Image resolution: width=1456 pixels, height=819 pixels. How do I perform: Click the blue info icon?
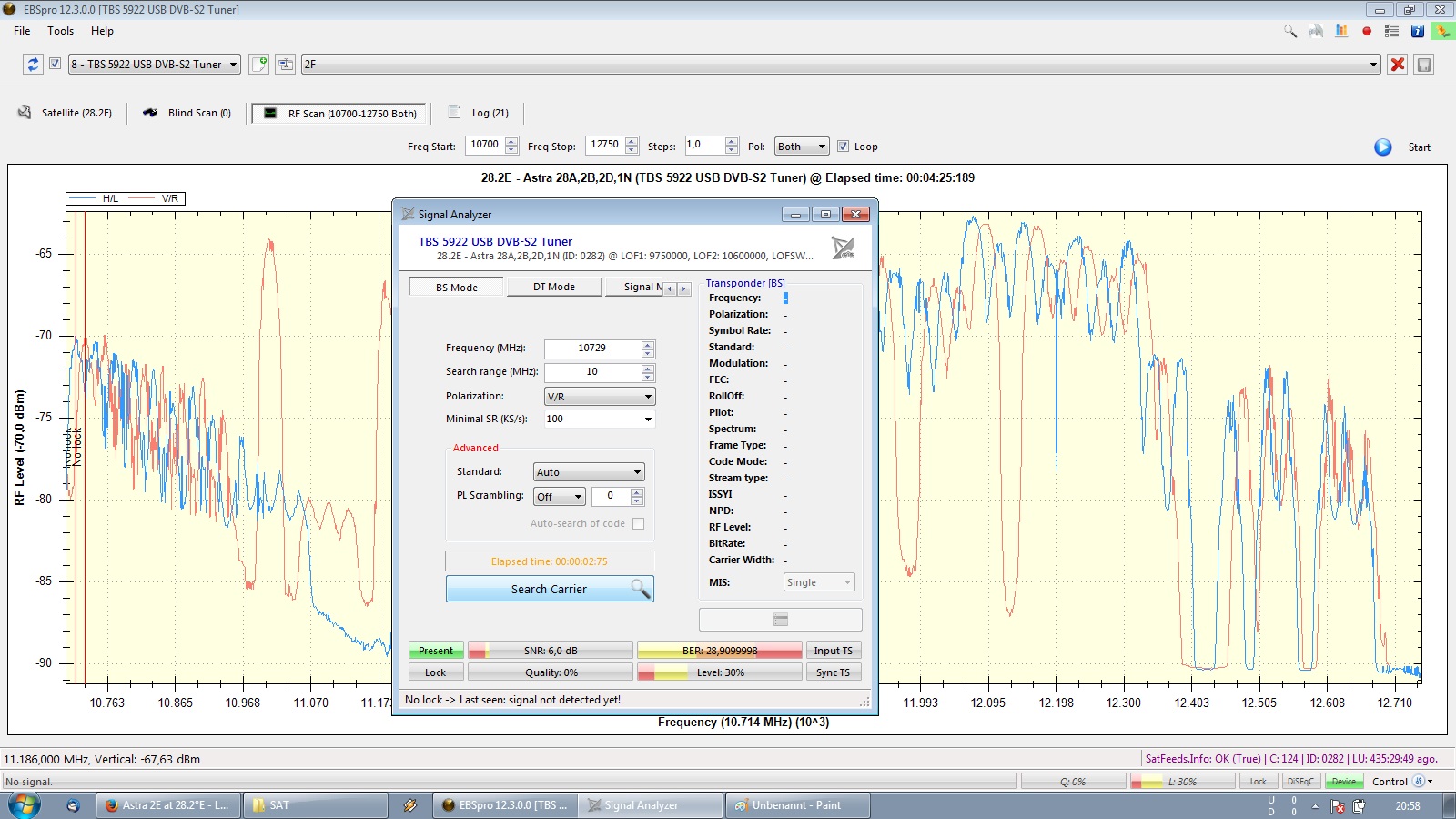pos(1417,31)
